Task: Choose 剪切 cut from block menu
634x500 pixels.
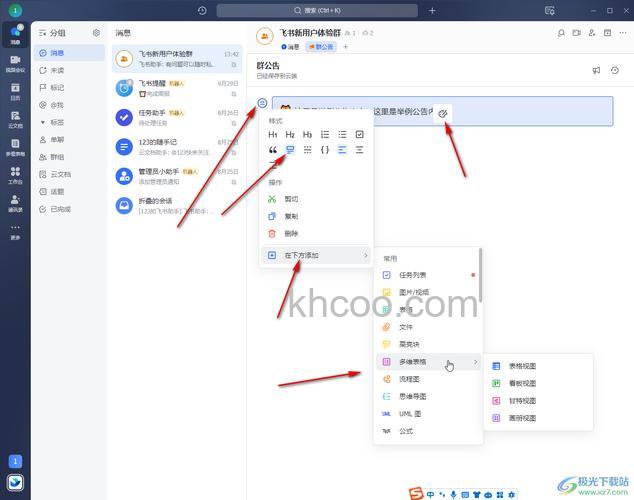Action: (315, 199)
